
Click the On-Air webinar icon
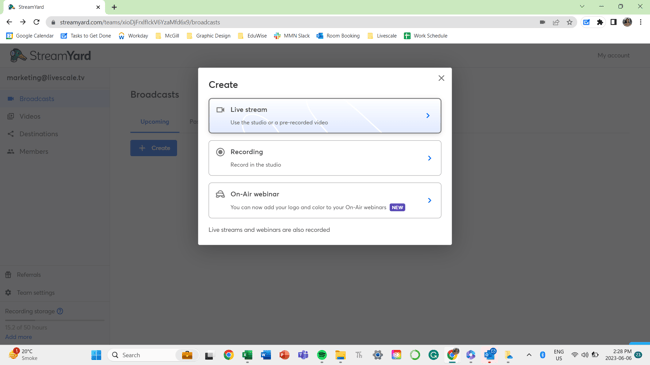point(220,194)
